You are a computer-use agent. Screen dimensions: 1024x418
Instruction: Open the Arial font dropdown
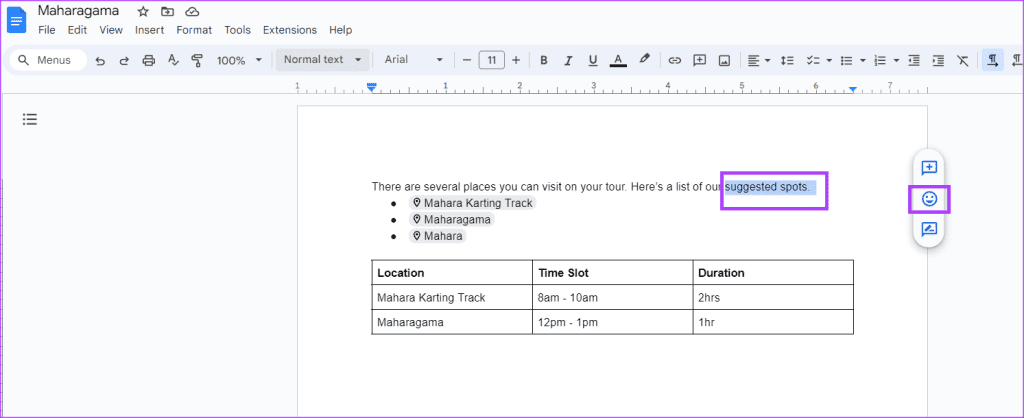tap(413, 59)
